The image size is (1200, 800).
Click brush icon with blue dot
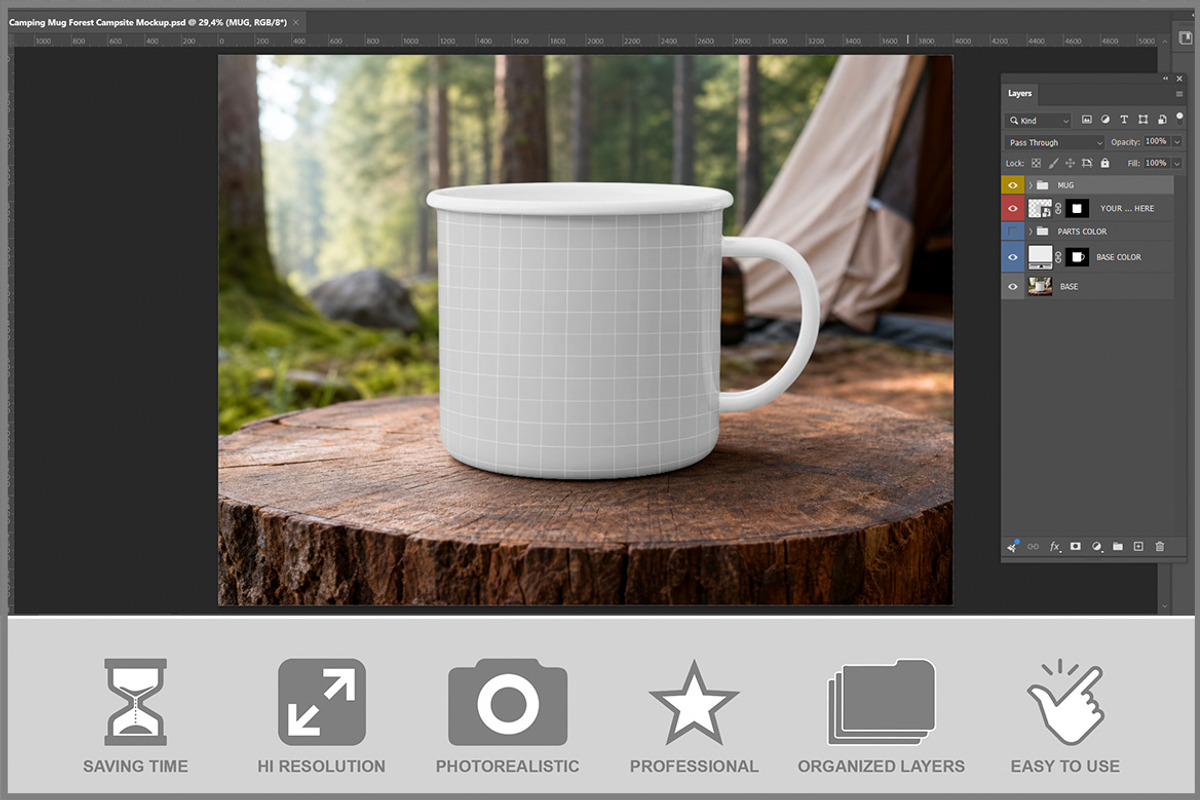click(1013, 546)
